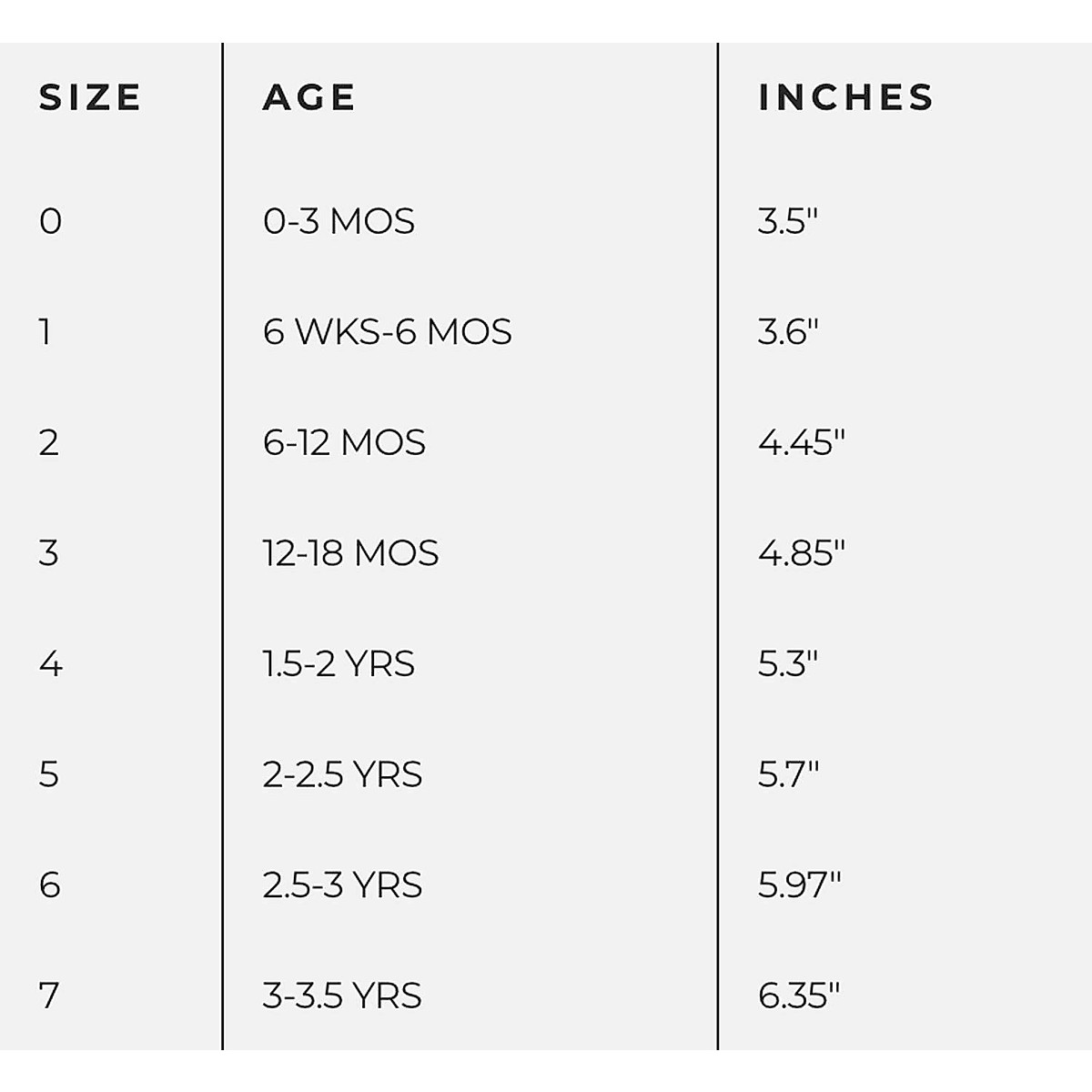Select the 0-3 MOS age cell
1092x1092 pixels.
tap(339, 221)
